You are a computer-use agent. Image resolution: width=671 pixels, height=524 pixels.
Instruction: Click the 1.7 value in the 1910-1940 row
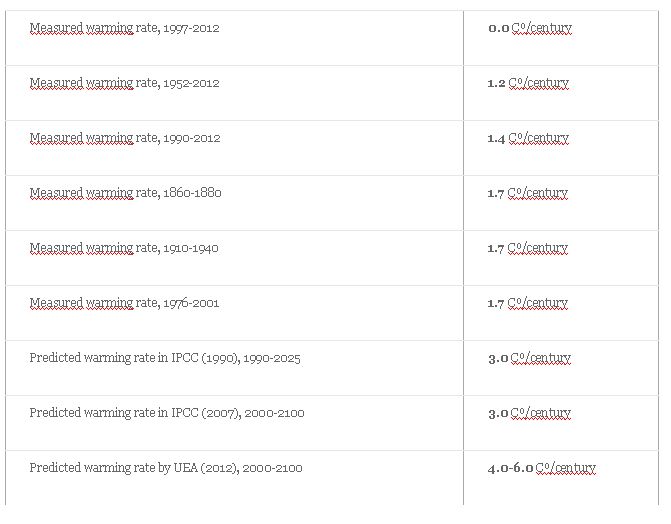[496, 248]
